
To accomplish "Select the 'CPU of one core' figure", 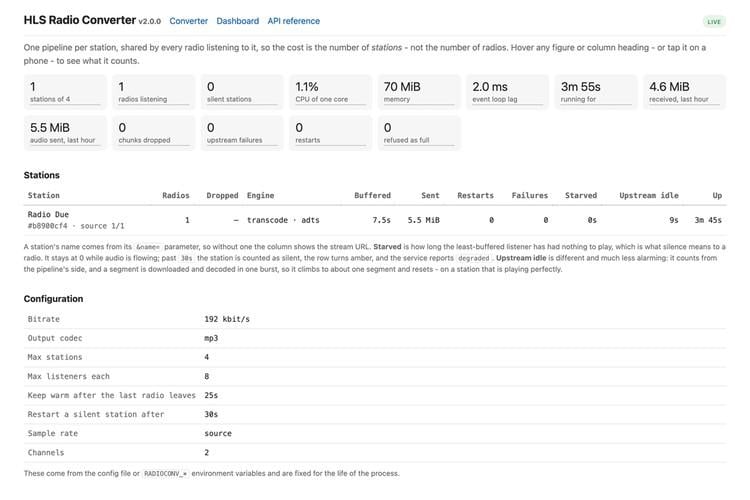I will [331, 92].
